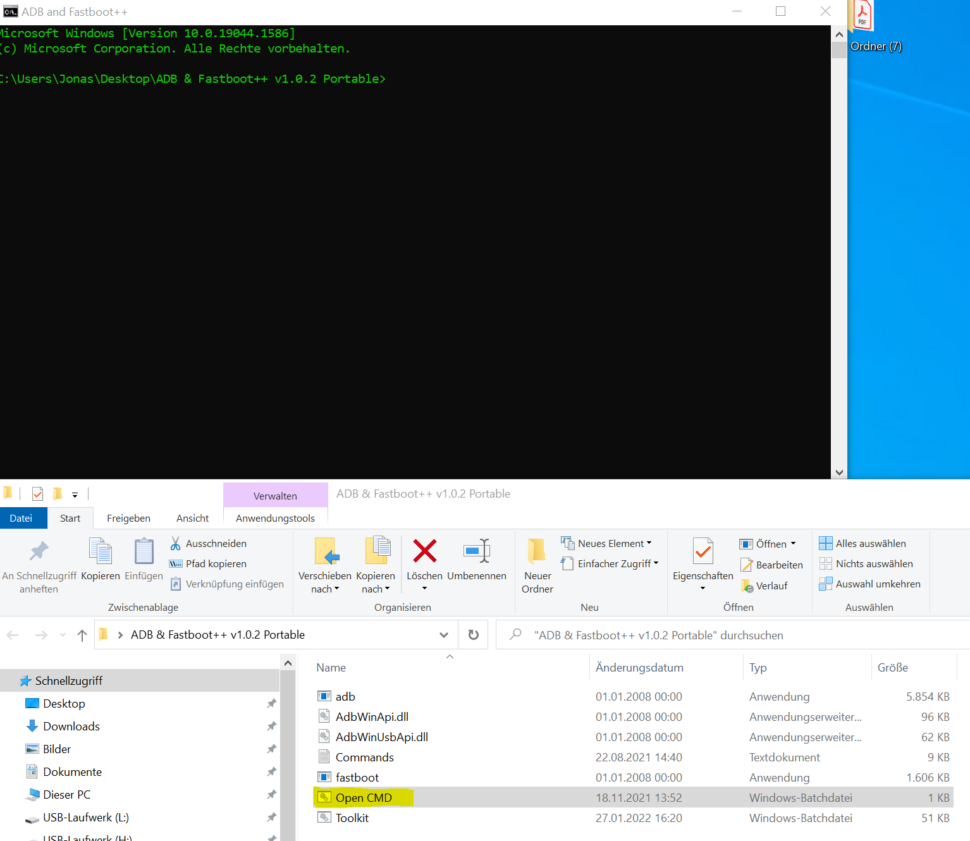Select Schnellzugriff in navigation pane

click(140, 681)
